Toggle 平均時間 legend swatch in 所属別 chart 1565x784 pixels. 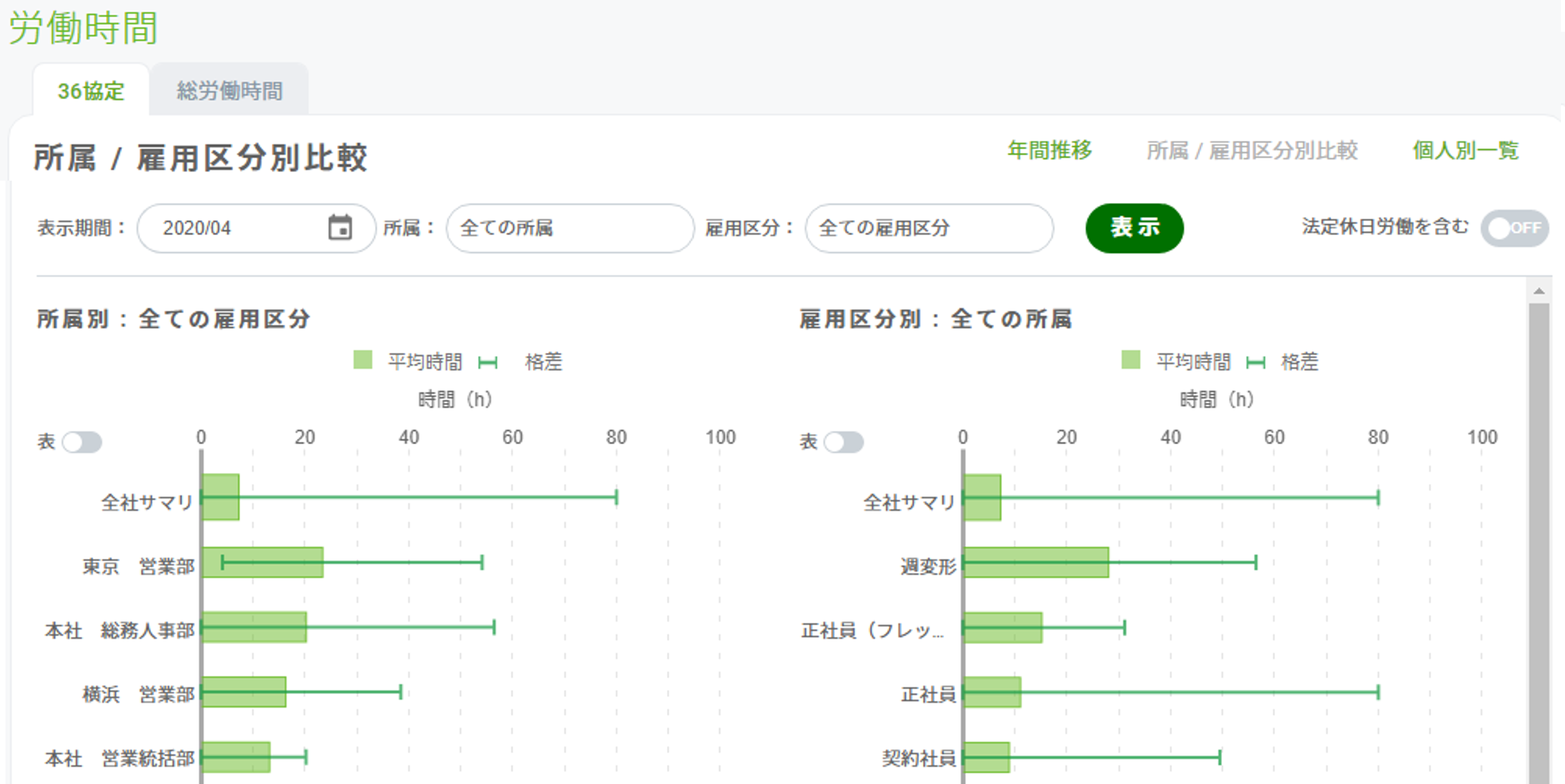[x=363, y=360]
